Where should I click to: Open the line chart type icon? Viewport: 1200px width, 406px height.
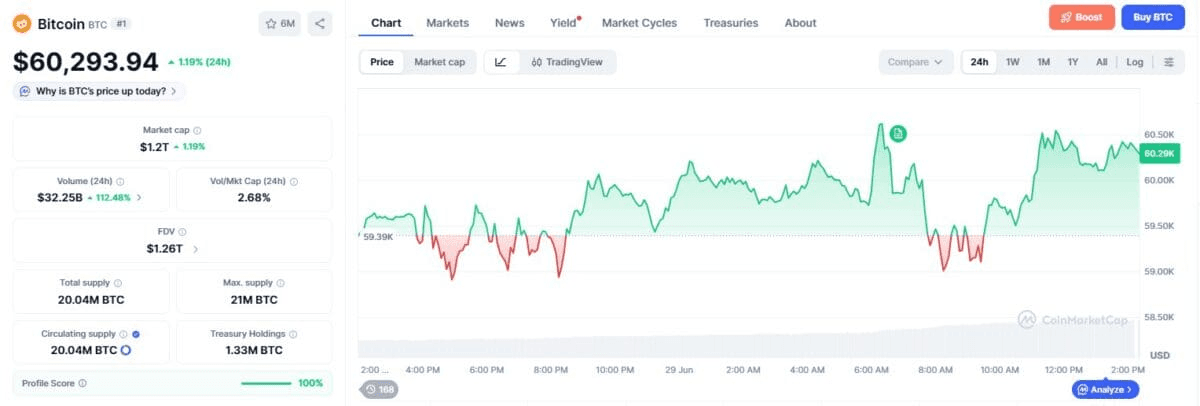tap(501, 62)
